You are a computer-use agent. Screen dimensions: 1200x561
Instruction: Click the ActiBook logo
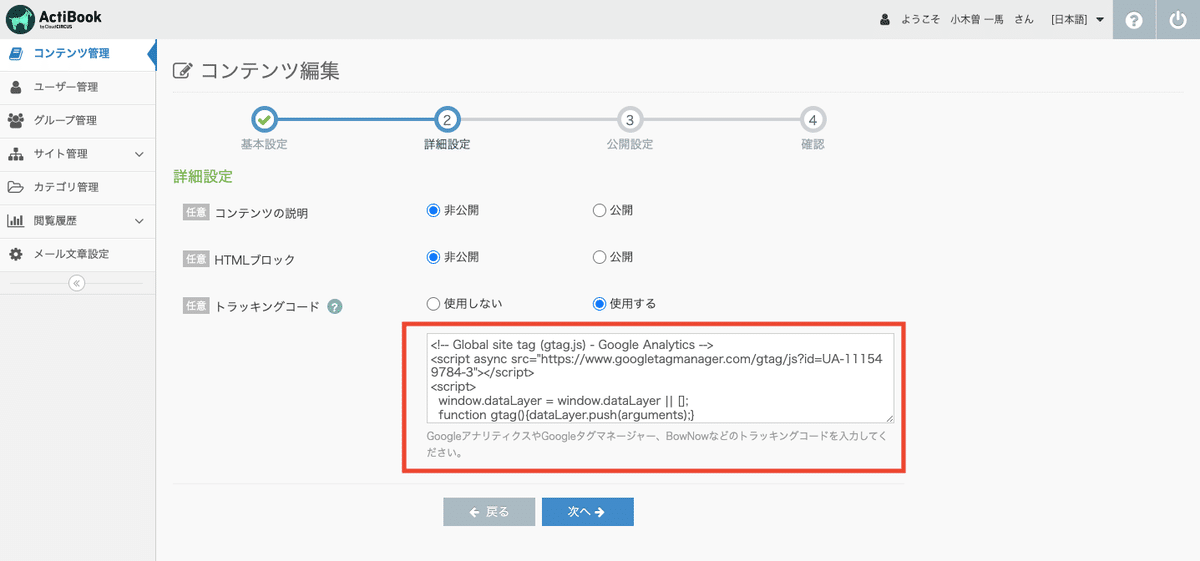(55, 19)
